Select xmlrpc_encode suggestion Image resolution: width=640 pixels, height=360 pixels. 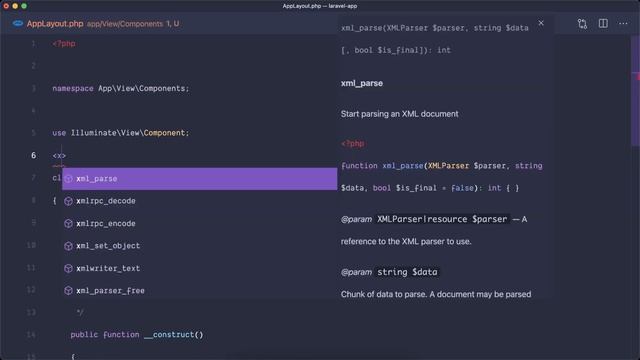point(200,223)
